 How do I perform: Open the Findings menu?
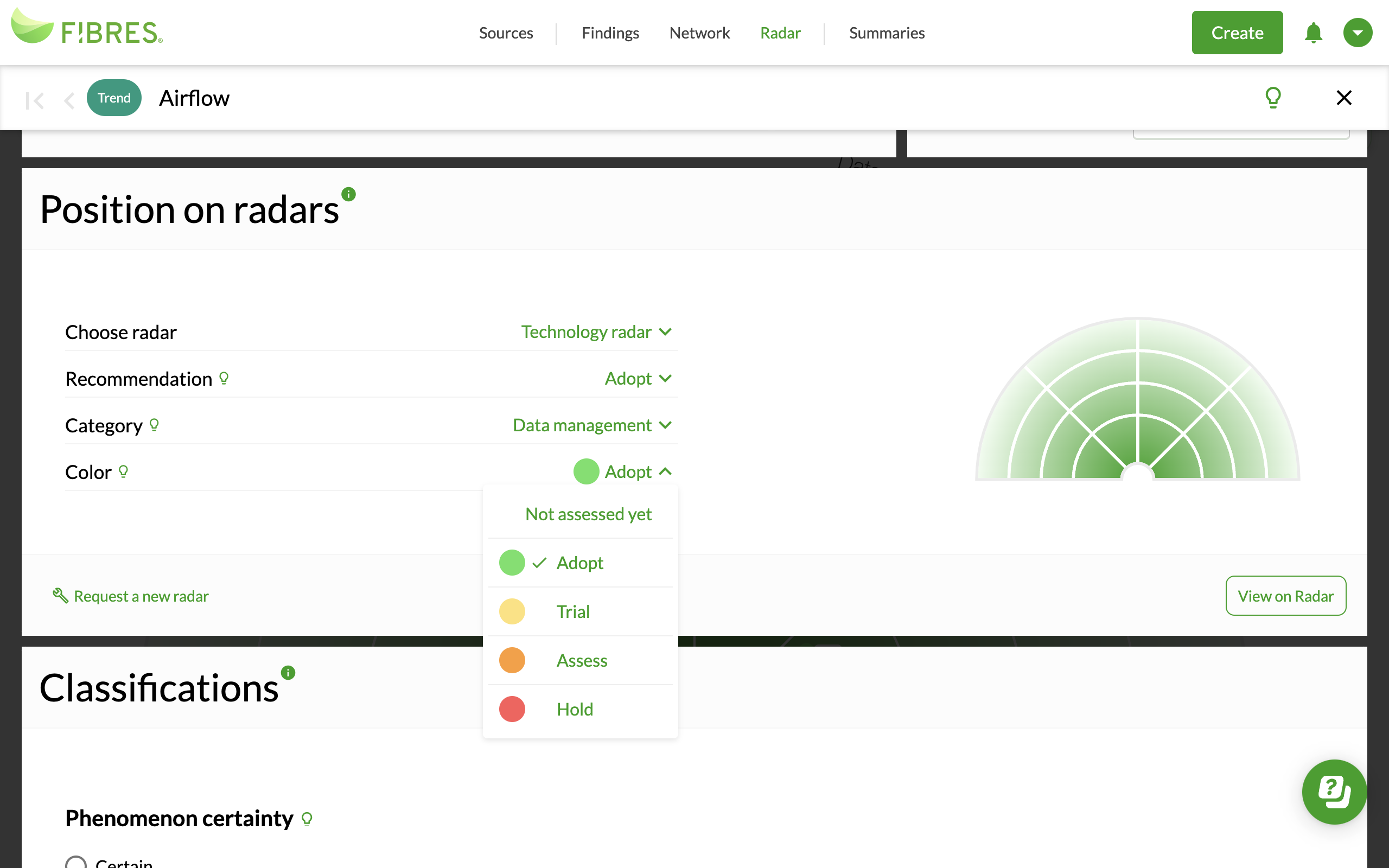[610, 33]
